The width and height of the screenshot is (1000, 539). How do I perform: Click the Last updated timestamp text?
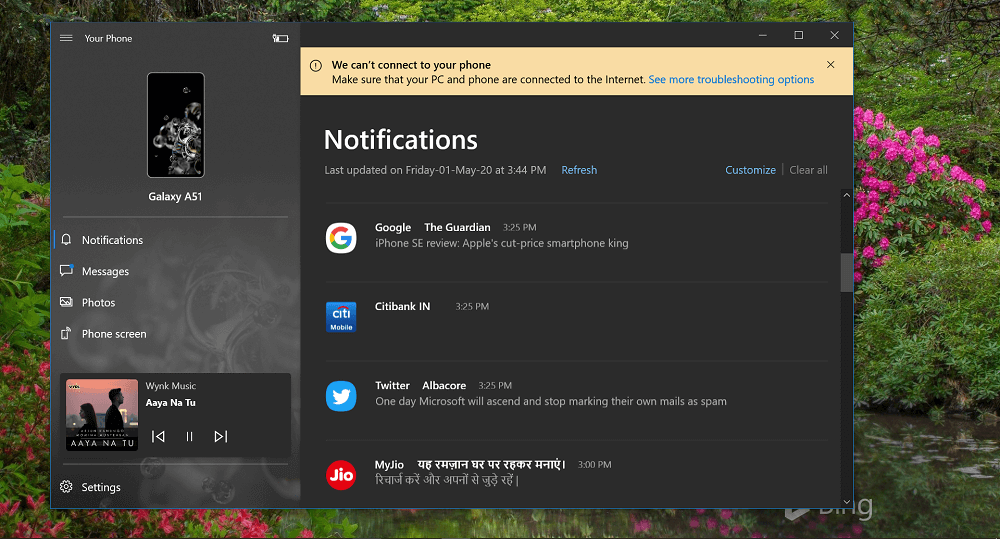pyautogui.click(x=435, y=170)
